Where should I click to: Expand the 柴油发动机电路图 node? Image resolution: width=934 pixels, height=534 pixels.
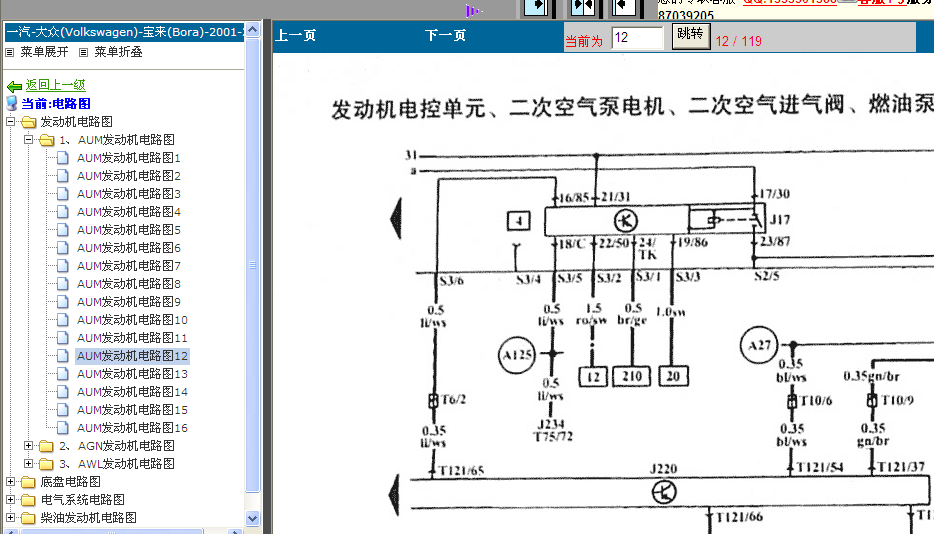point(11,517)
